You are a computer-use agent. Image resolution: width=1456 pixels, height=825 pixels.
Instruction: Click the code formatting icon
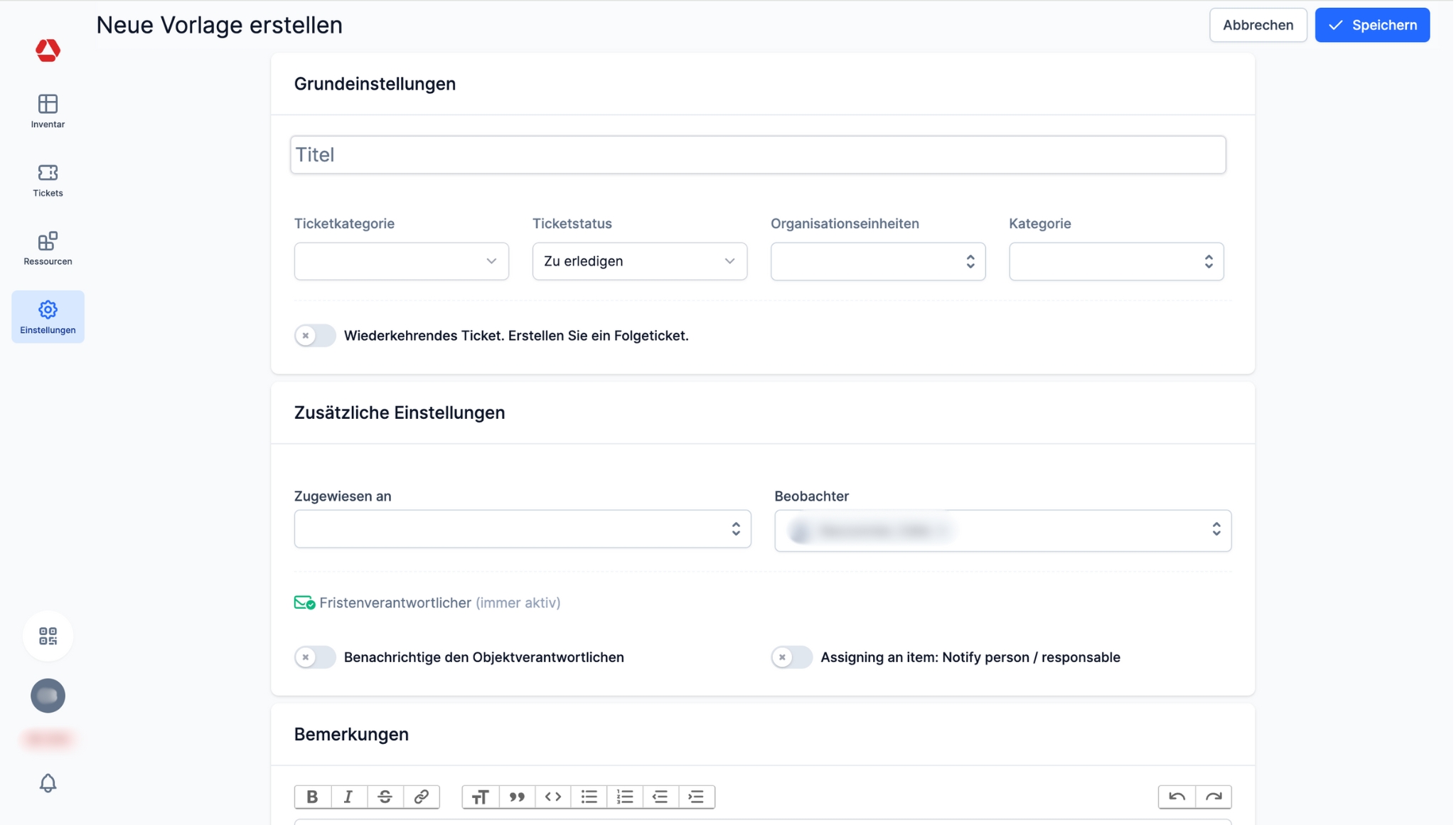553,797
